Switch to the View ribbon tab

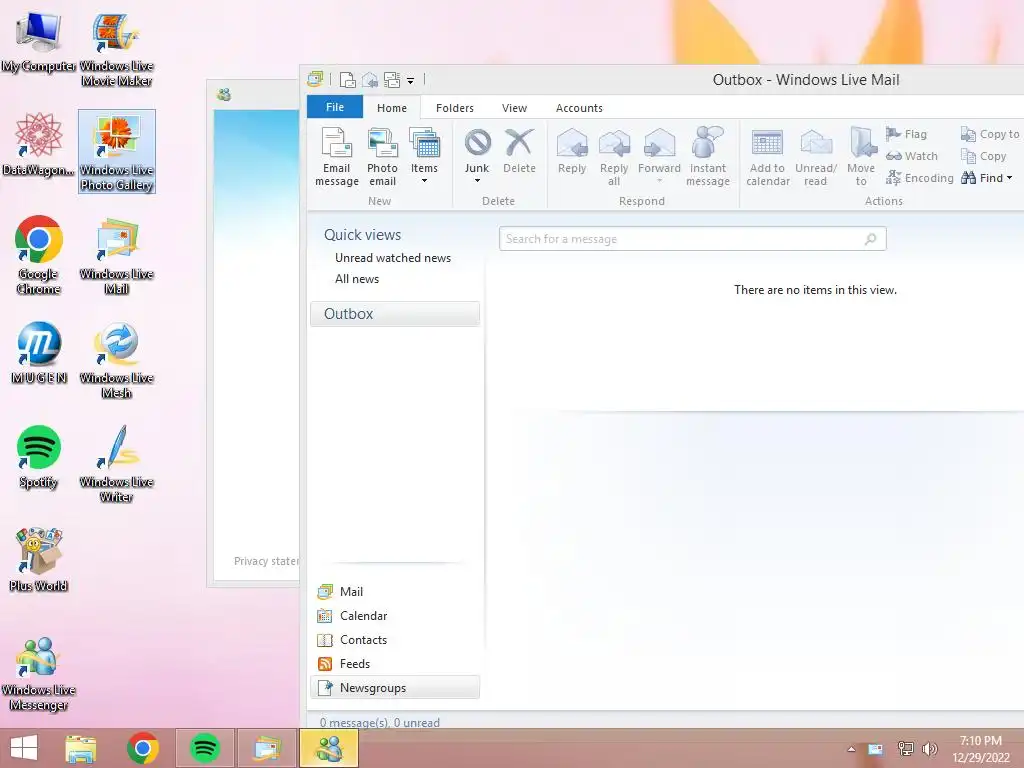(x=514, y=108)
